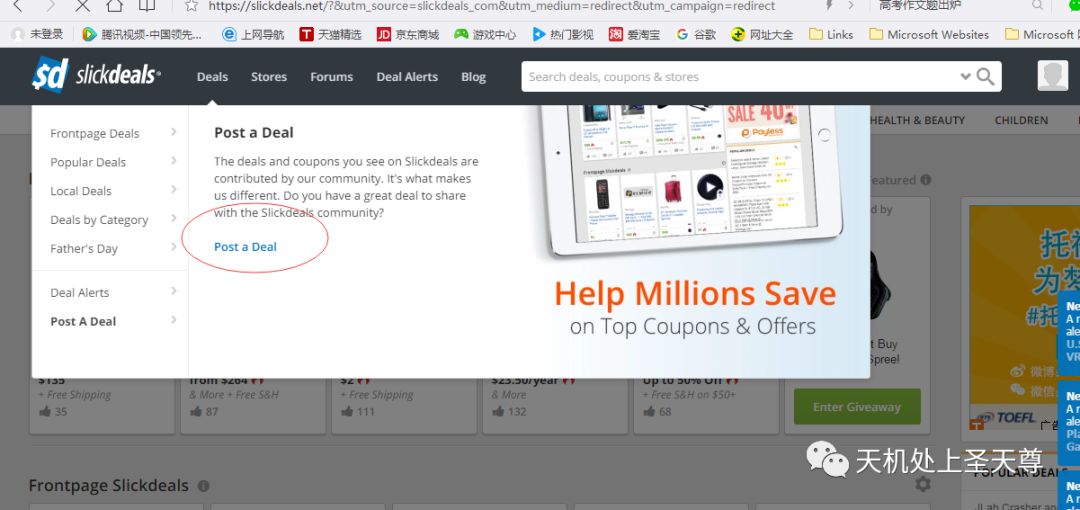Open the HEALTH & BEAUTY category tab
1080x510 pixels.
[917, 120]
